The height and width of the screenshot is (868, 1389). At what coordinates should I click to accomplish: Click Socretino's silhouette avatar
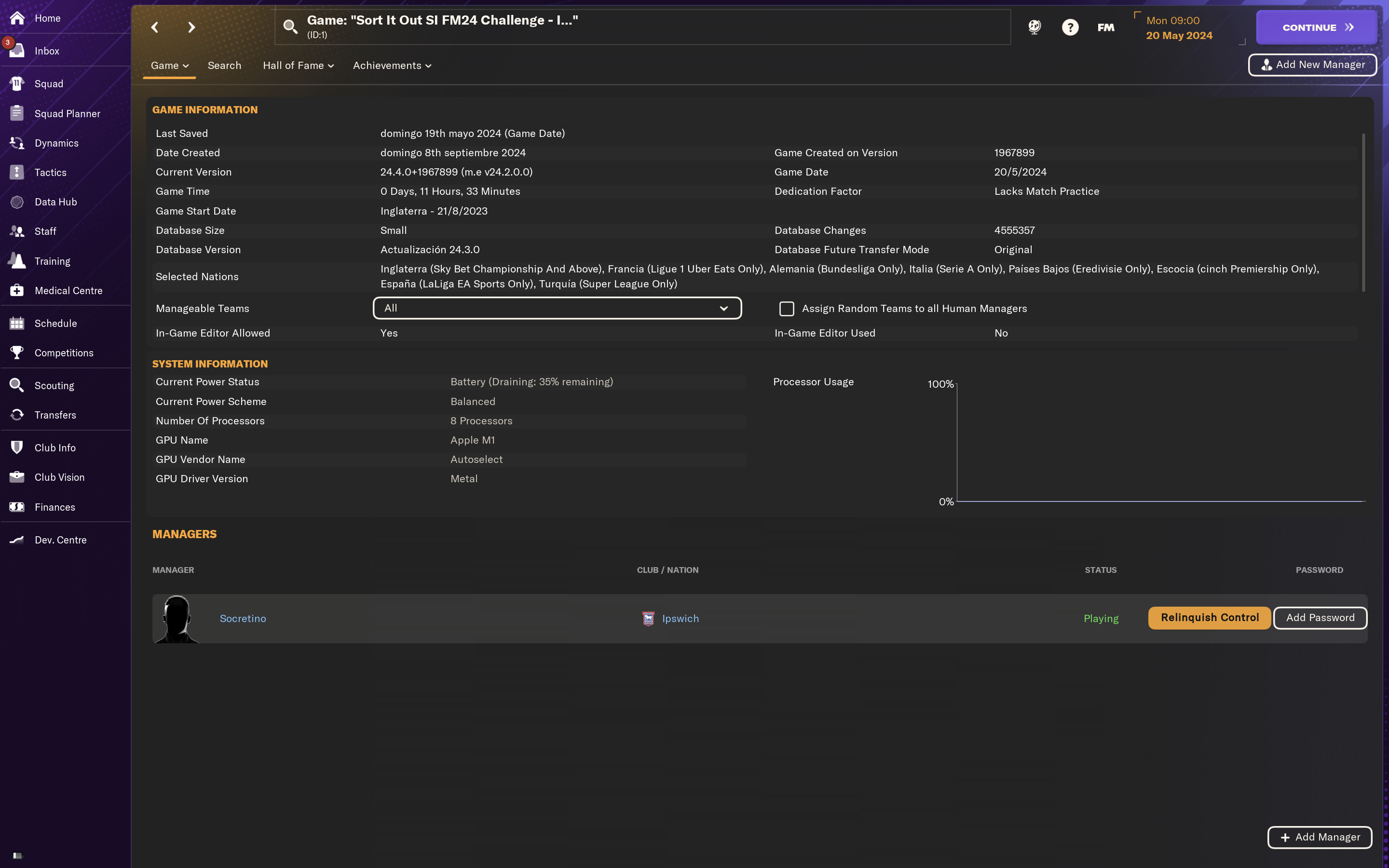[x=177, y=618]
